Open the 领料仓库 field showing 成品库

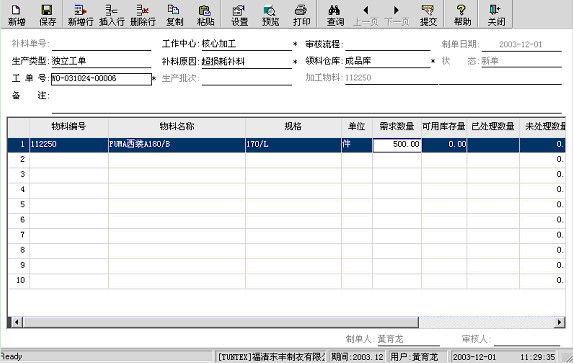(x=388, y=61)
